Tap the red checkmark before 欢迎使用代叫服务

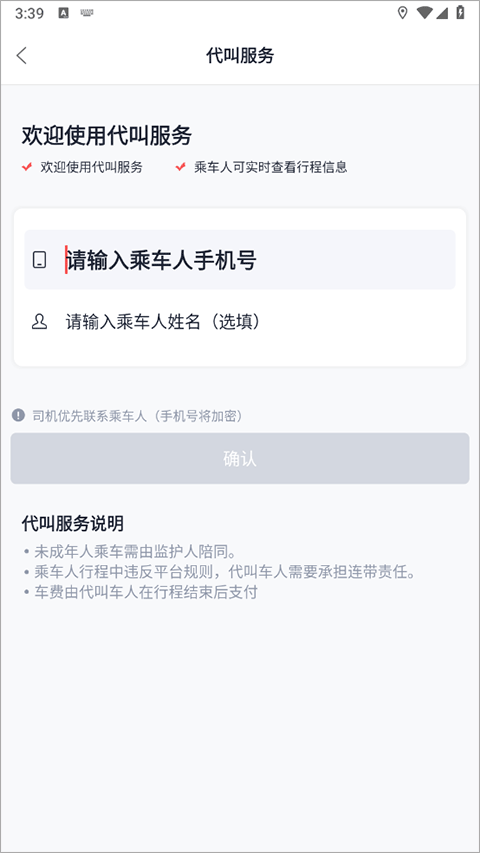coord(27,167)
